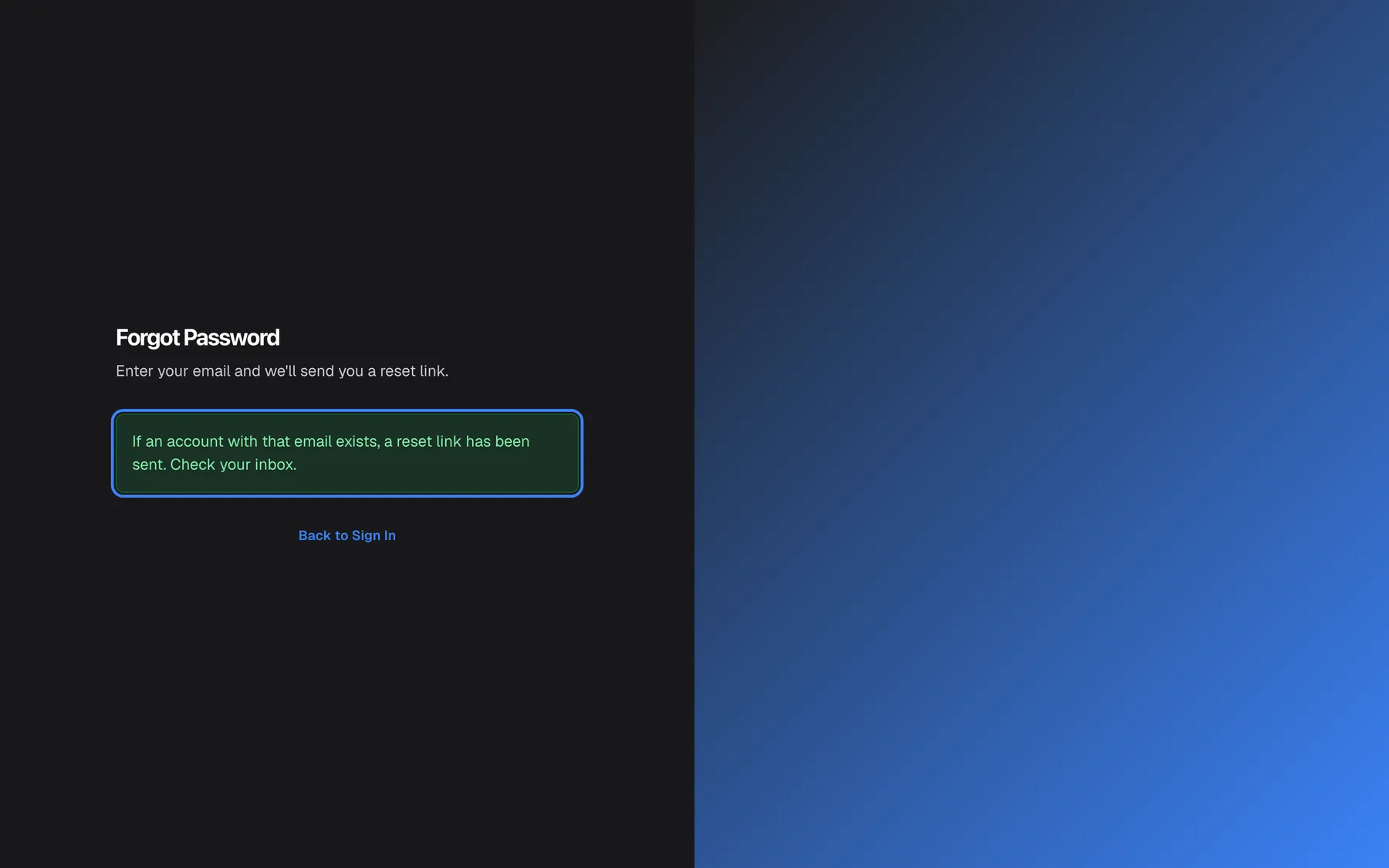
Task: Click the 'Enter your email' instruction text
Action: point(282,371)
